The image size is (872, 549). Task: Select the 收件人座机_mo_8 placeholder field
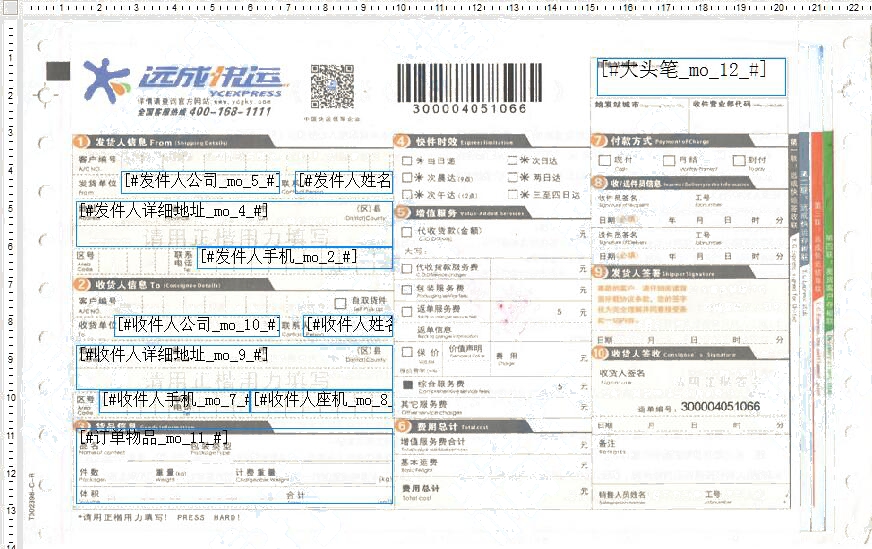tap(321, 401)
